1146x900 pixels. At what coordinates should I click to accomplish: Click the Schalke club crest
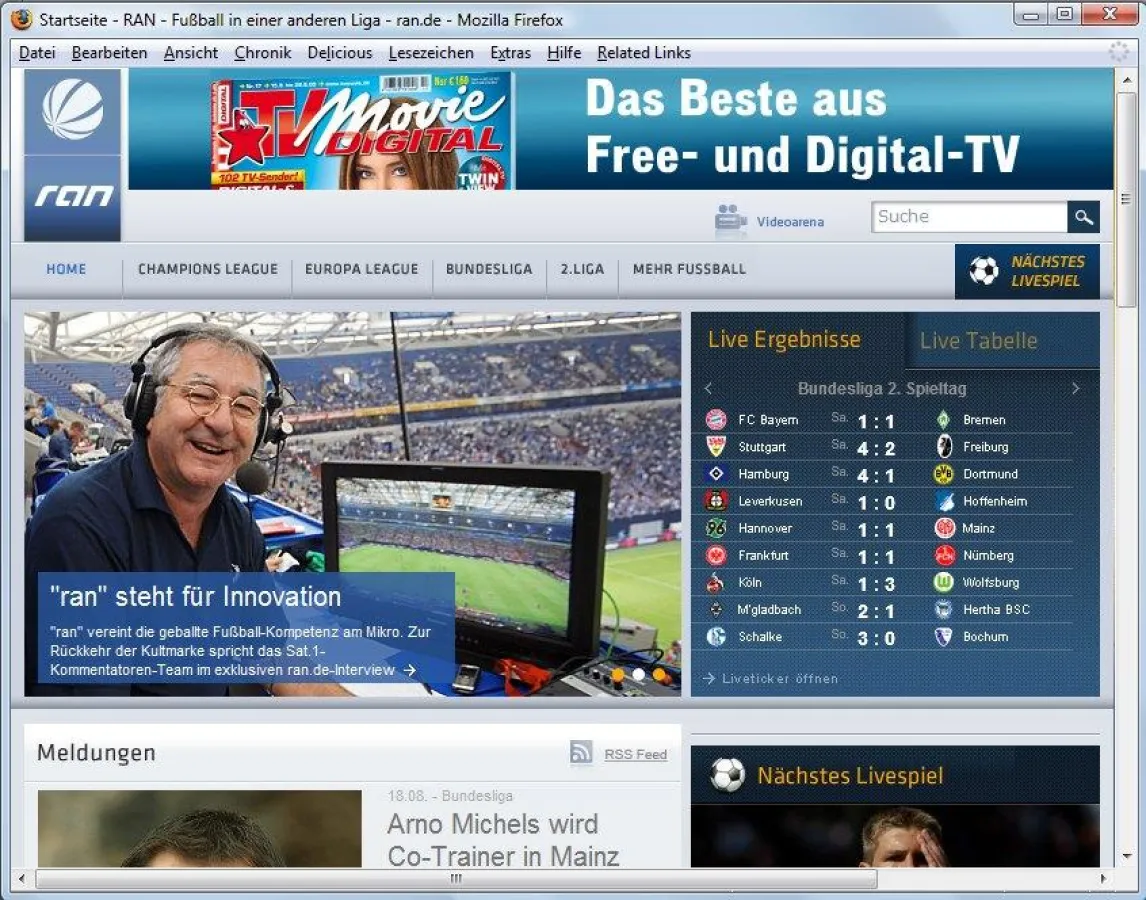tap(716, 636)
